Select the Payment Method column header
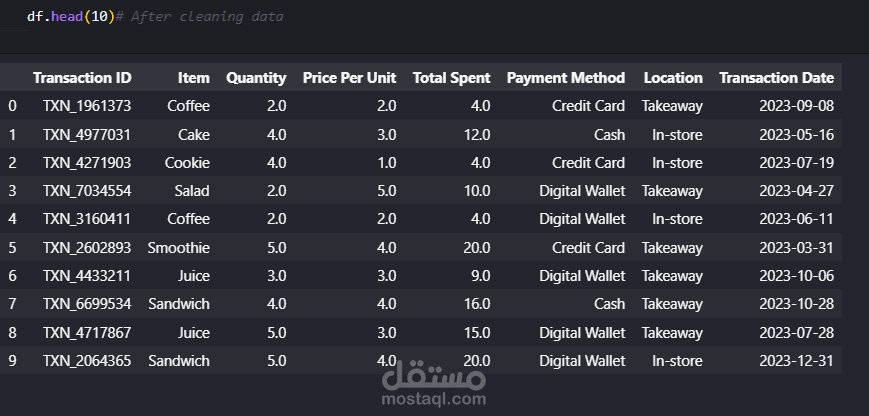This screenshot has width=869, height=416. (566, 77)
